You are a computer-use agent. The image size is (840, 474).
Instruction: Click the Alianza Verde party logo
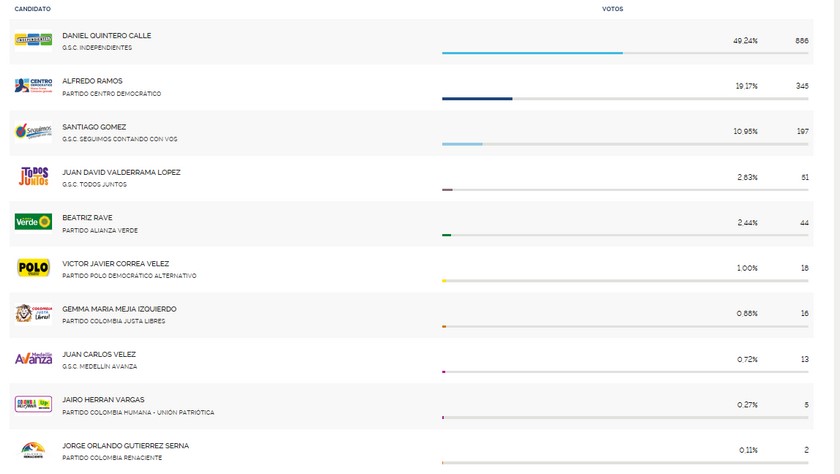[x=33, y=222]
